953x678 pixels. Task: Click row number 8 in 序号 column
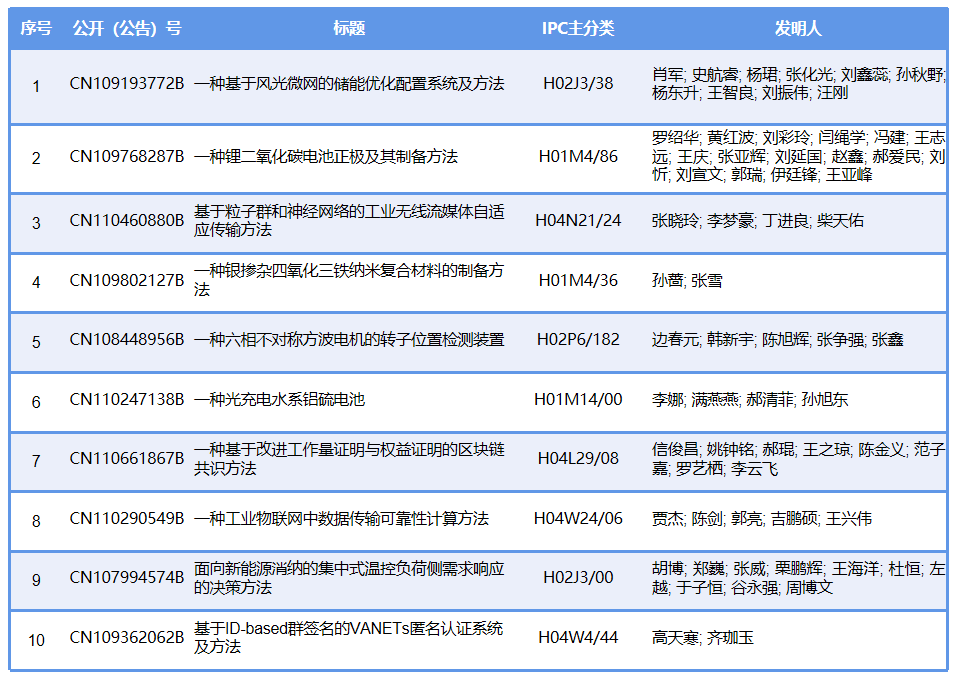point(36,521)
